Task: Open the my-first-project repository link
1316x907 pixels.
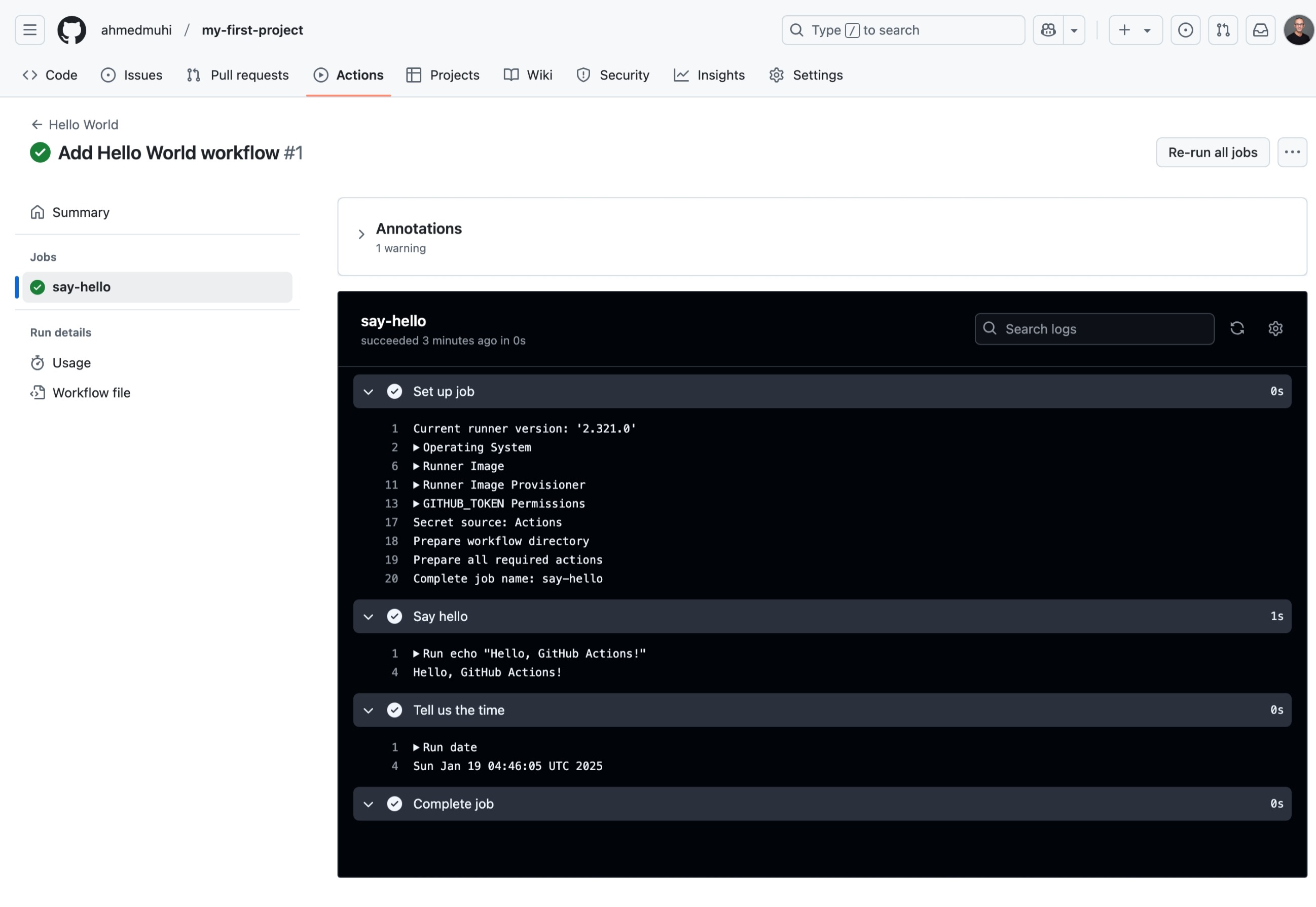Action: (252, 30)
